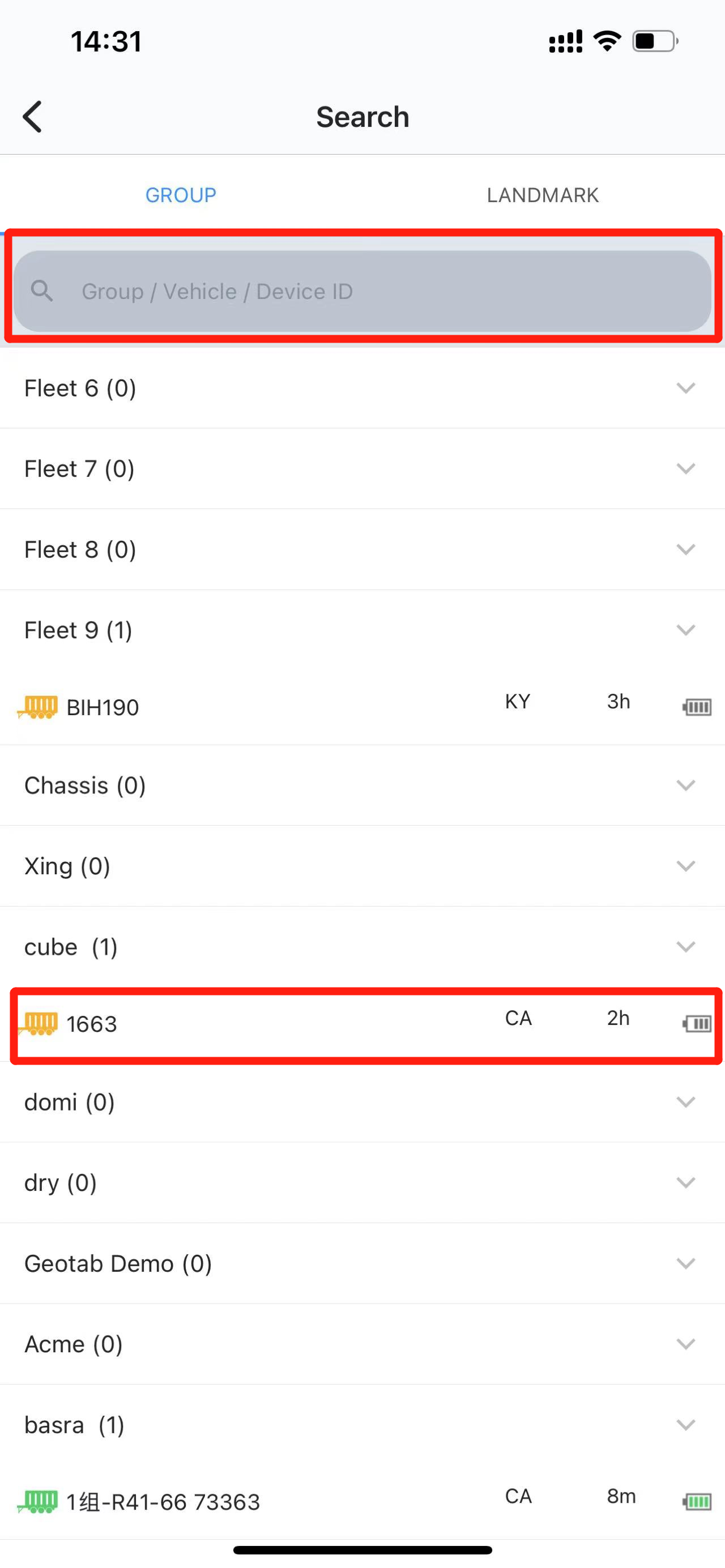The height and width of the screenshot is (1568, 725).
Task: Open the BIH190 vehicle entry
Action: click(103, 707)
